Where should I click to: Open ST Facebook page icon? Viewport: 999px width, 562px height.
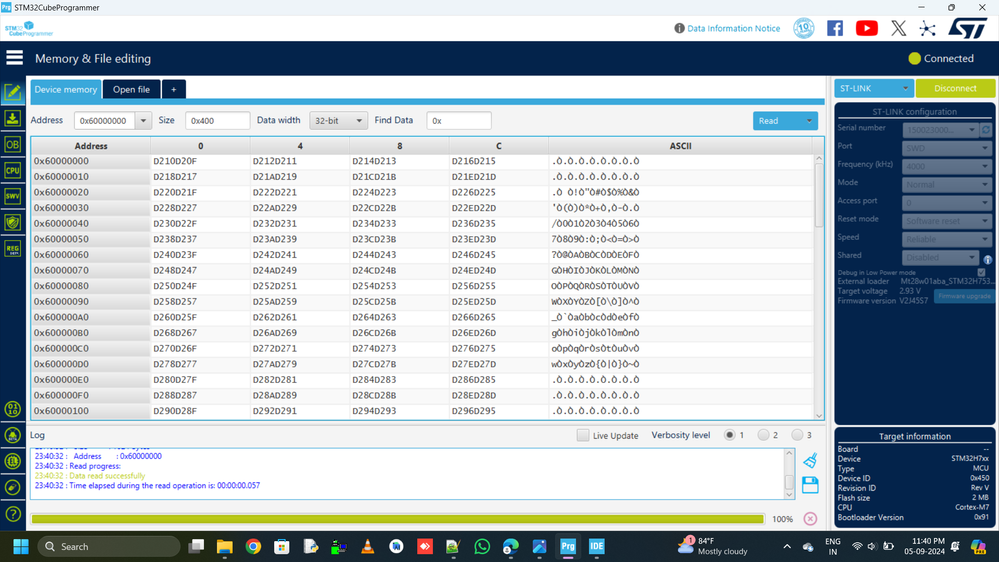[x=835, y=28]
